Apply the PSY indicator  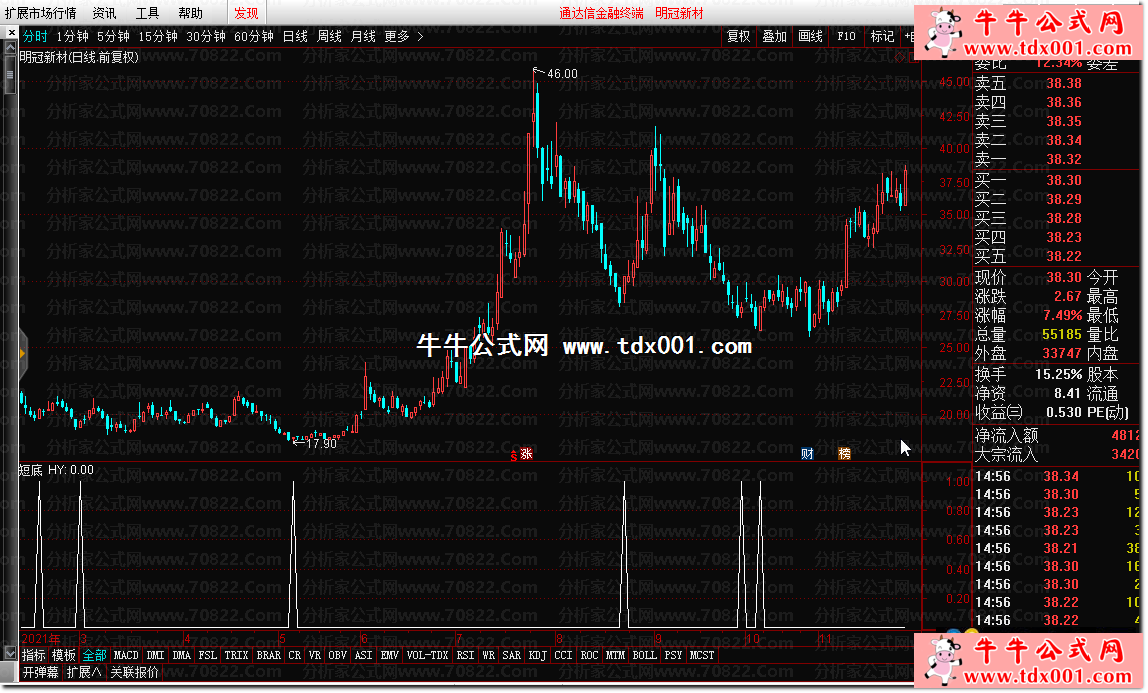[x=674, y=655]
